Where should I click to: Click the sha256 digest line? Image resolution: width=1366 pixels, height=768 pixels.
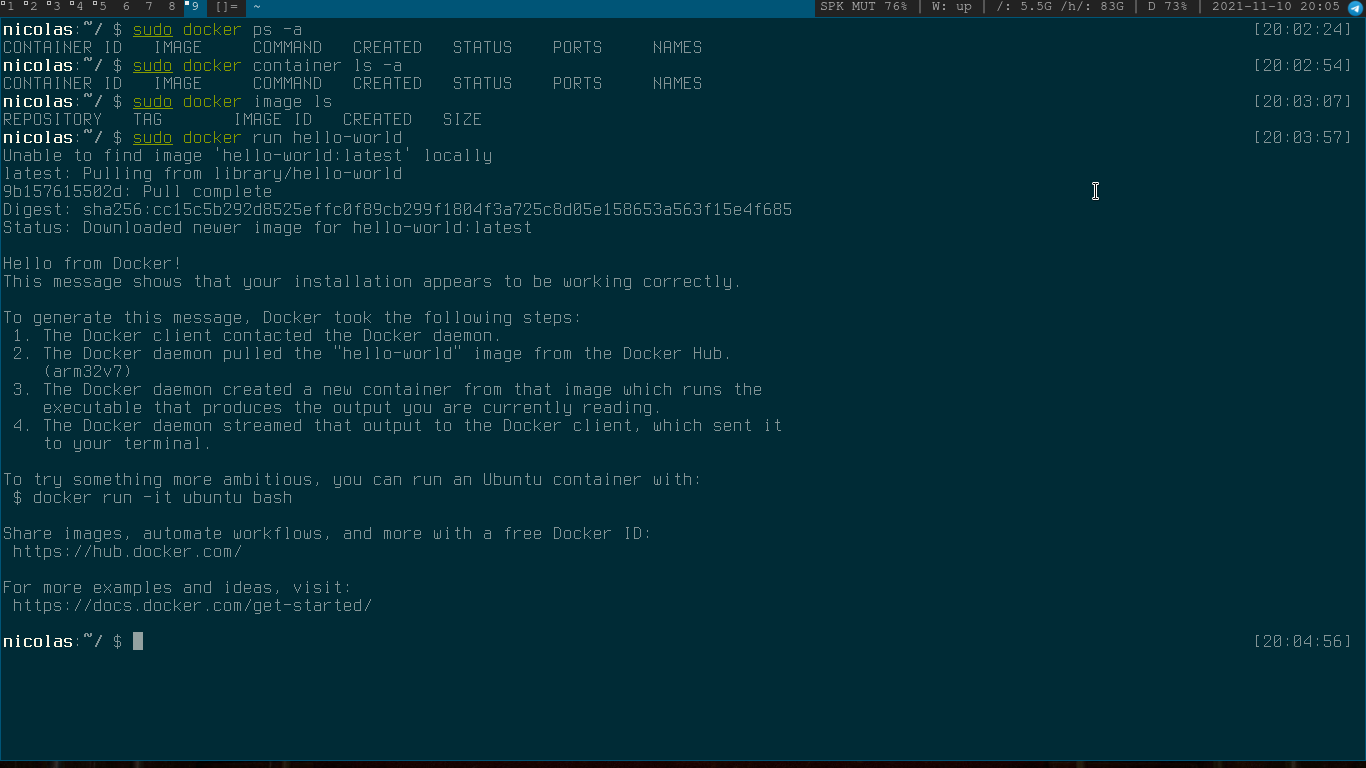[397, 210]
